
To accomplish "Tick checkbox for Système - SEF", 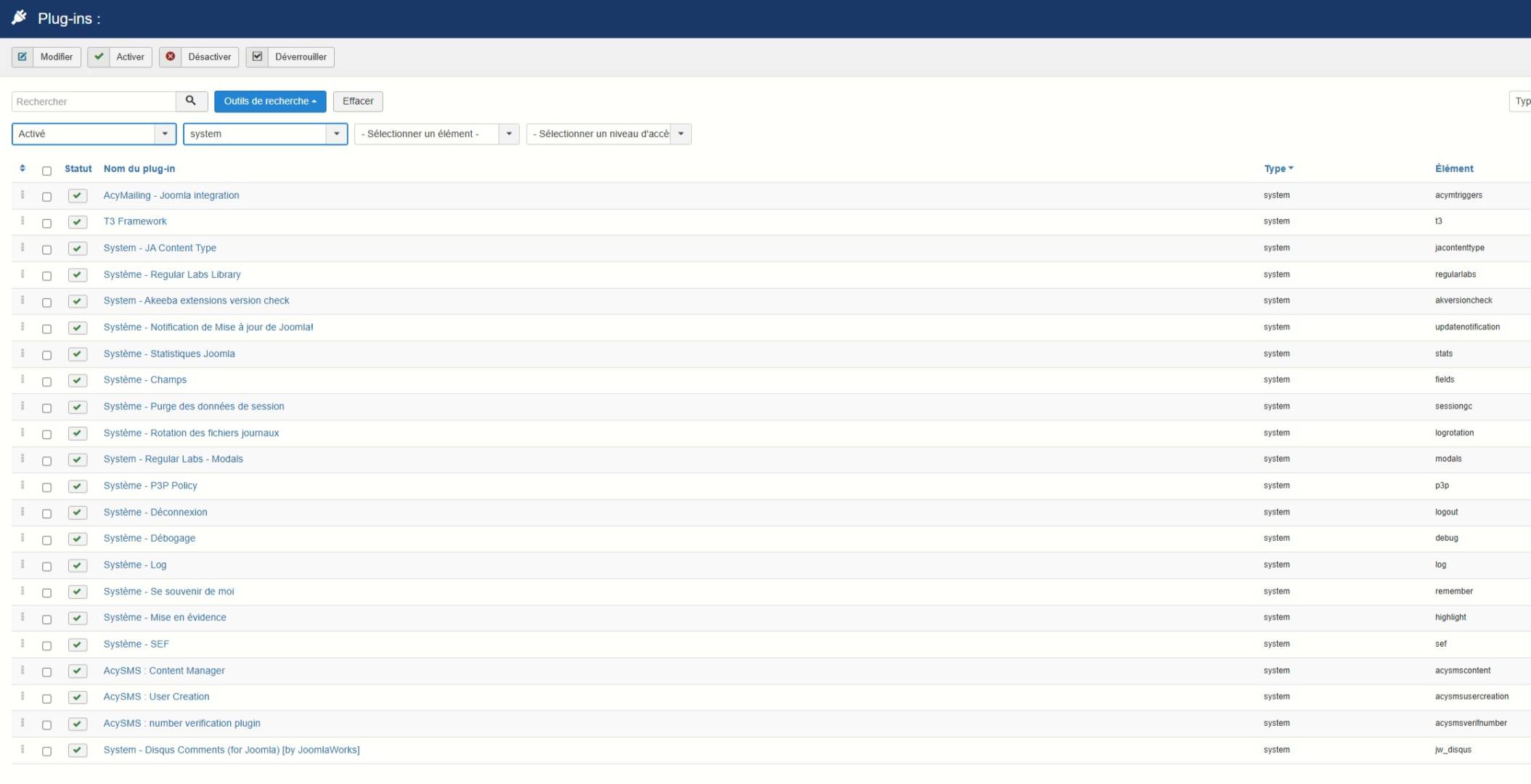I will click(46, 645).
